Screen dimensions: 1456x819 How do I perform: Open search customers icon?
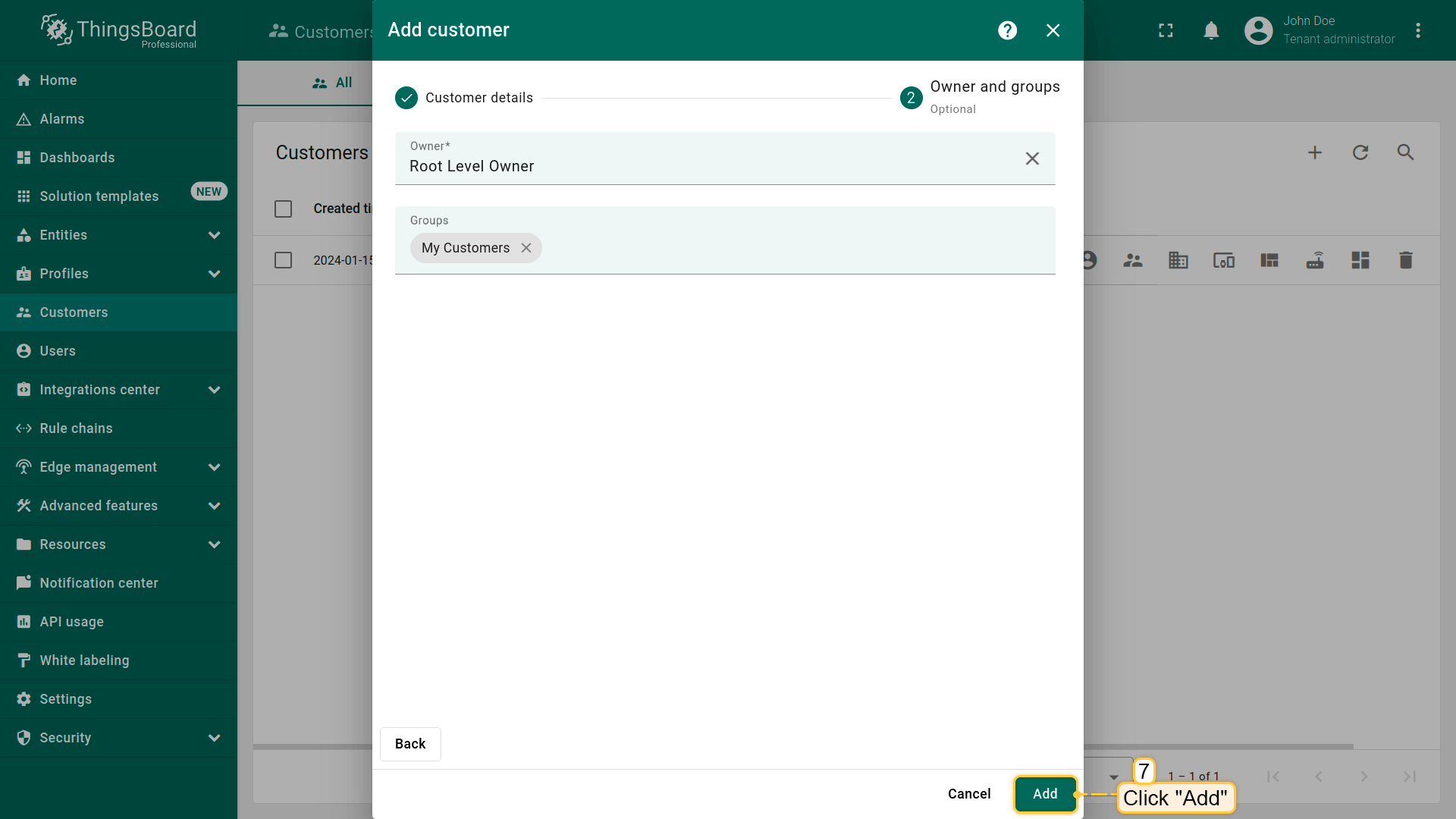pyautogui.click(x=1405, y=152)
